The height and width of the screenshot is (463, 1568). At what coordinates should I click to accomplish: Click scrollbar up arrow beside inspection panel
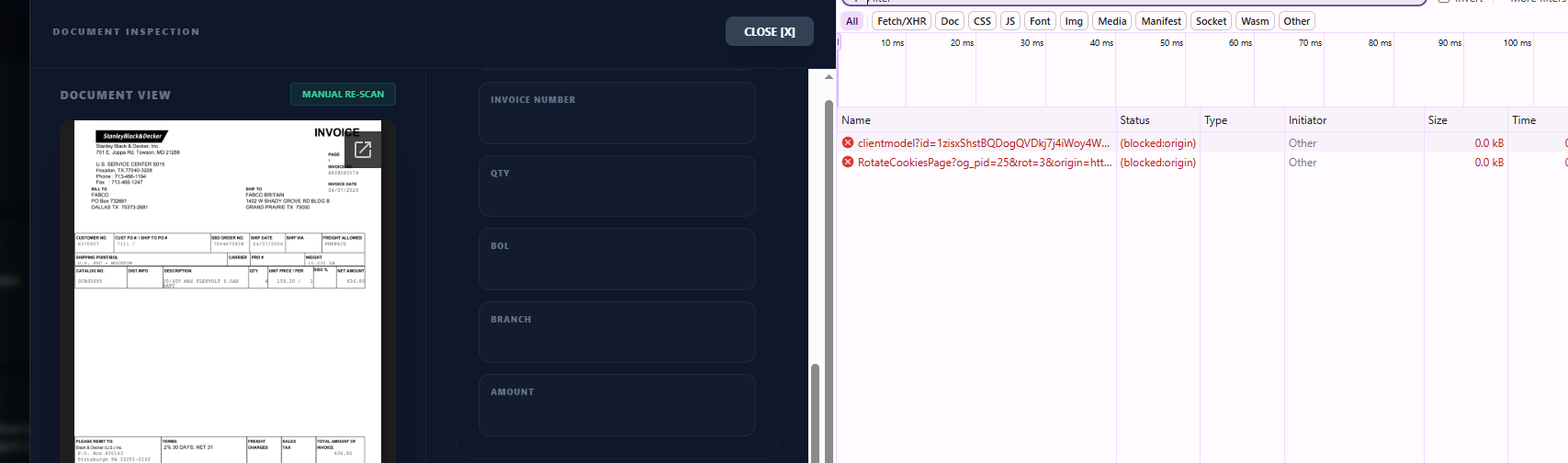click(829, 77)
